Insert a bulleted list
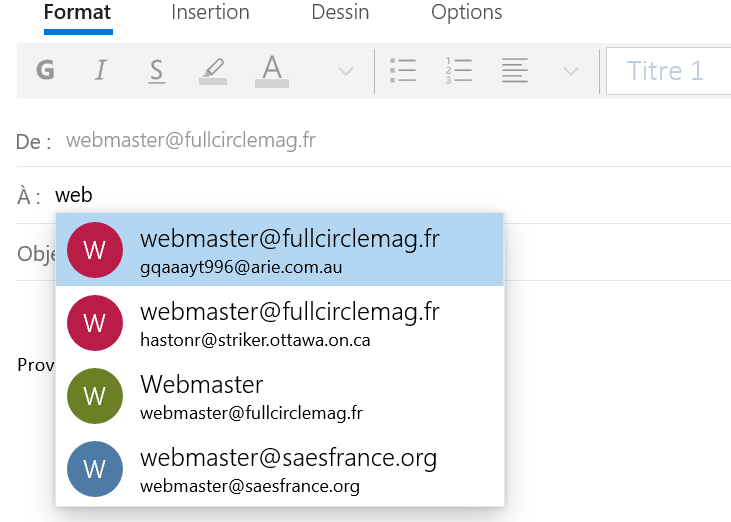Screen dimensions: 731x522 (x=402, y=71)
